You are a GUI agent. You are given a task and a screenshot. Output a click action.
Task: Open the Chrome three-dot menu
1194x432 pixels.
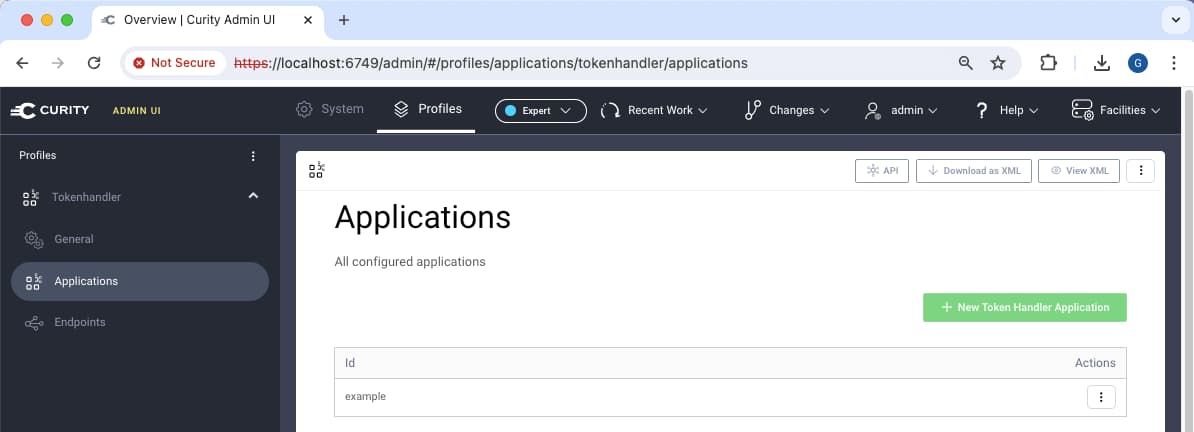click(1173, 63)
